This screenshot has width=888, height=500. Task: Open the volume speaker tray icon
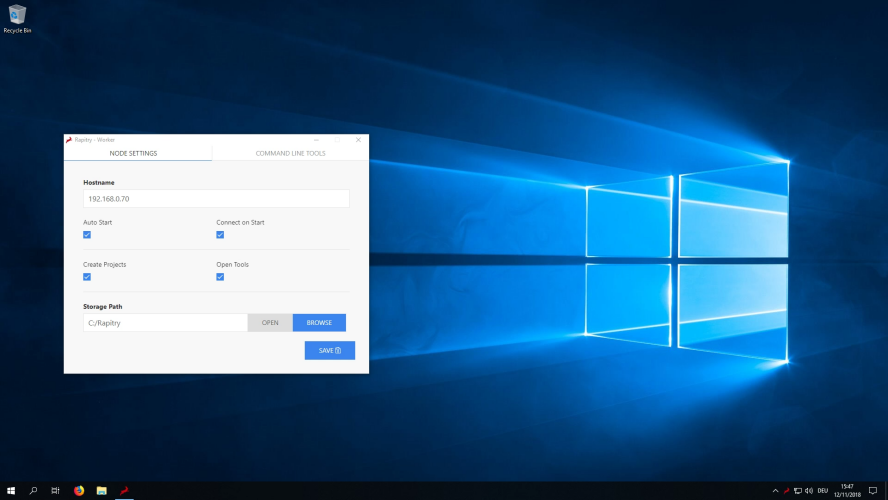click(x=809, y=491)
